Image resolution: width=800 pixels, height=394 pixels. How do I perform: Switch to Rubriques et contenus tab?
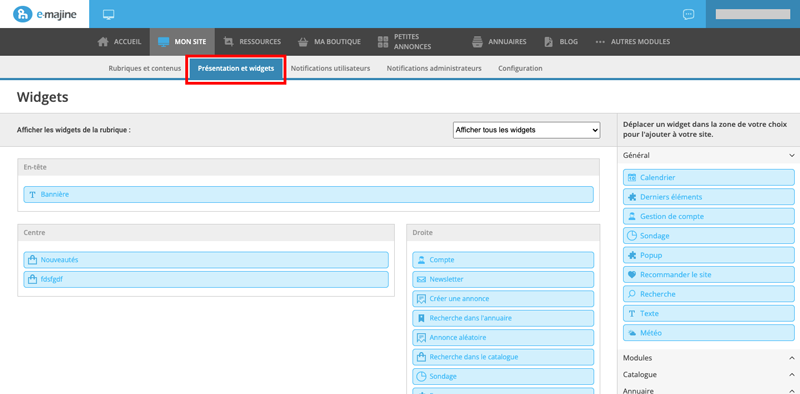pos(145,68)
